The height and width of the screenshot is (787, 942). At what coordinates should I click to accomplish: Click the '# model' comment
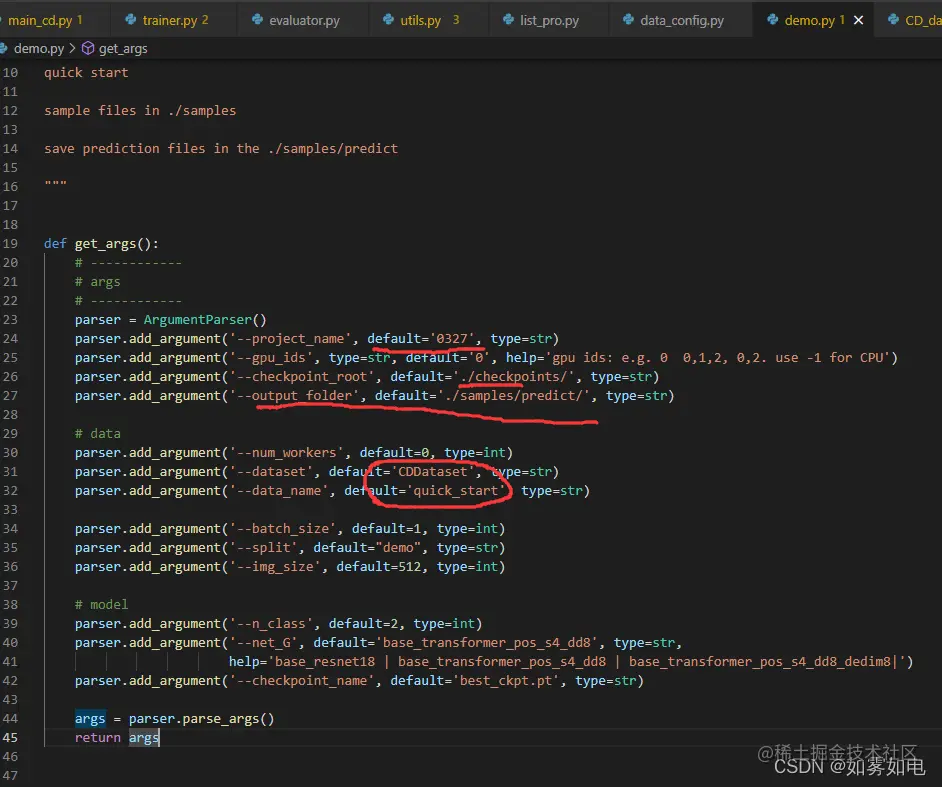pyautogui.click(x=101, y=604)
